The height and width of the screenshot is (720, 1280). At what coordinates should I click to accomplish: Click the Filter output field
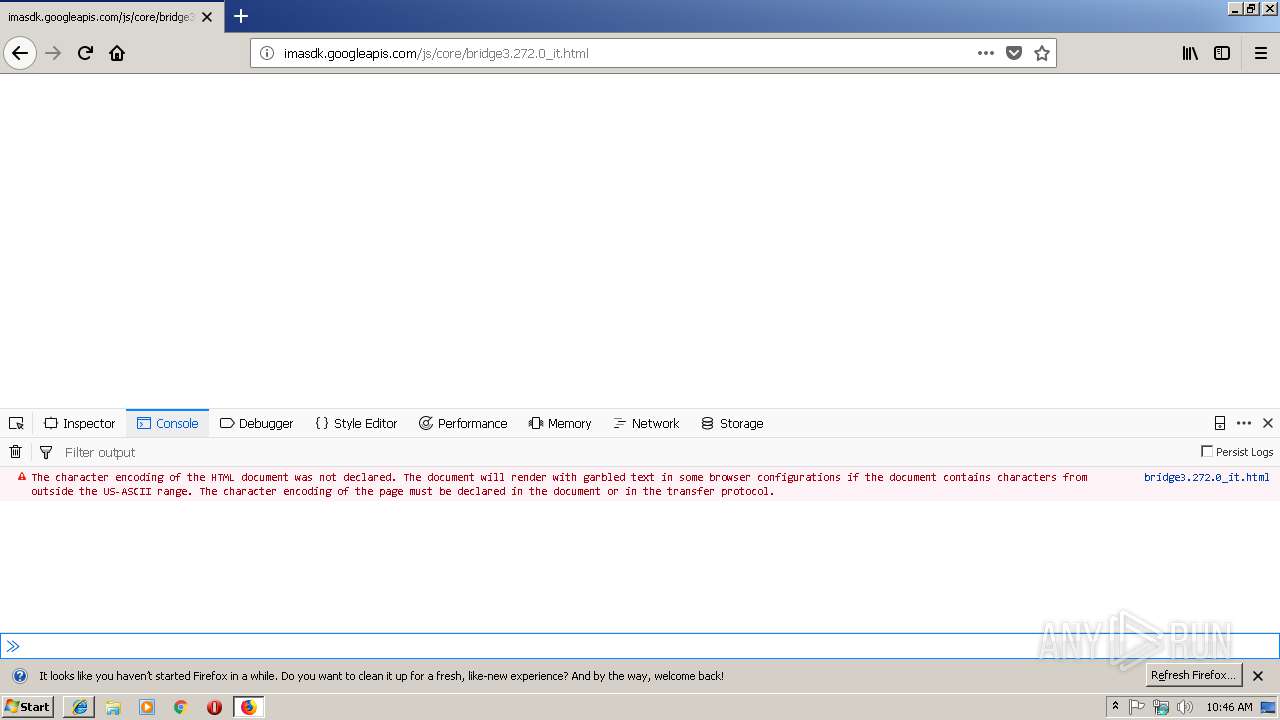click(x=626, y=452)
